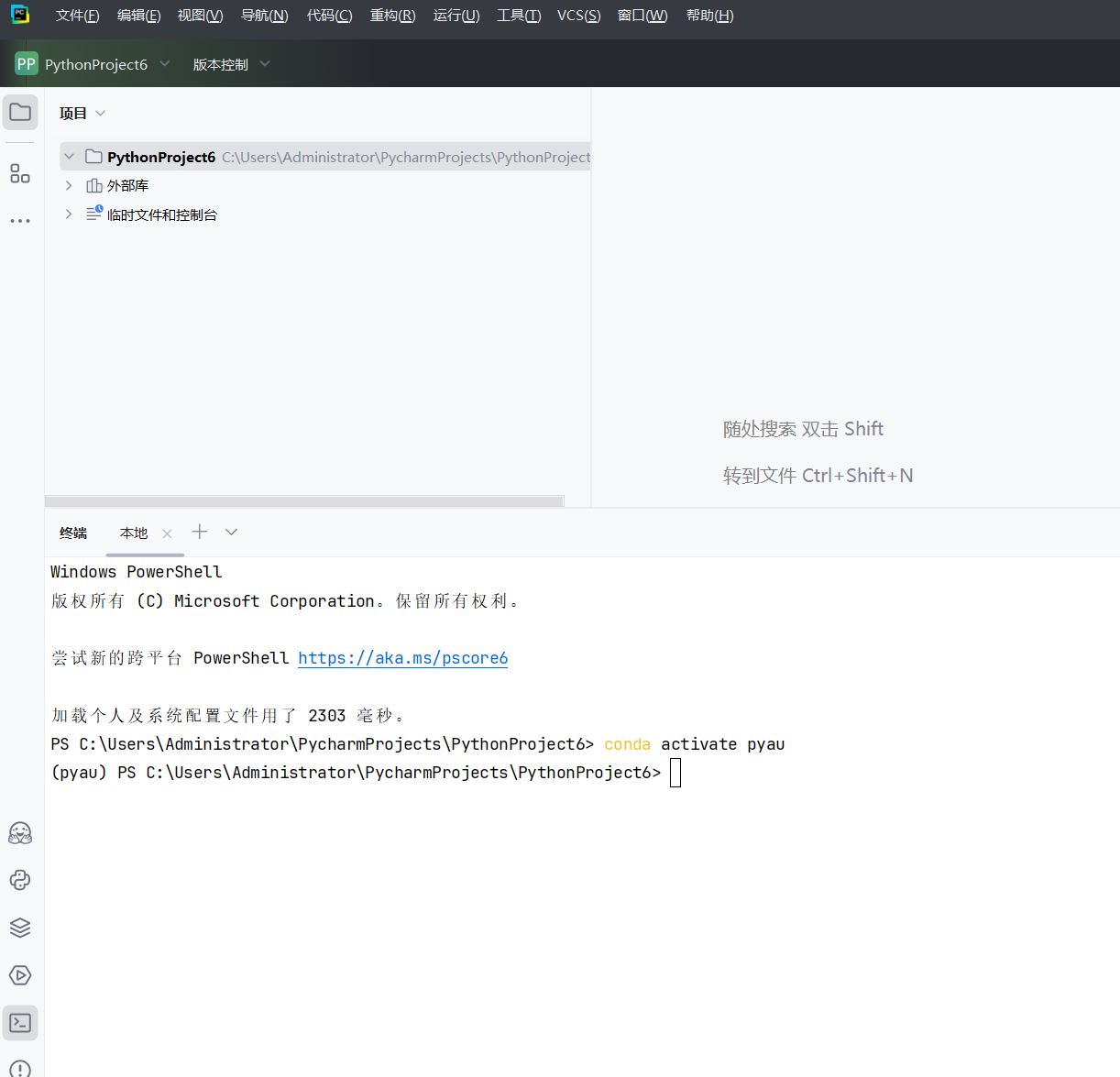
Task: Open the Hugging Face tool window icon
Action: pyautogui.click(x=20, y=832)
